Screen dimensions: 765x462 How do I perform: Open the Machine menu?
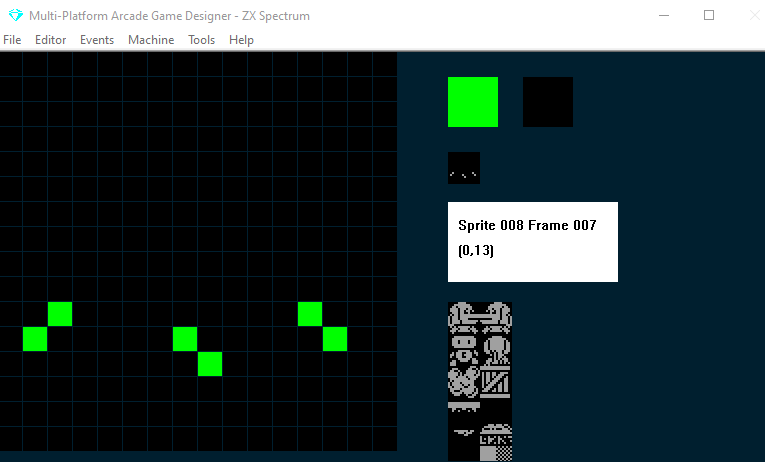point(151,40)
